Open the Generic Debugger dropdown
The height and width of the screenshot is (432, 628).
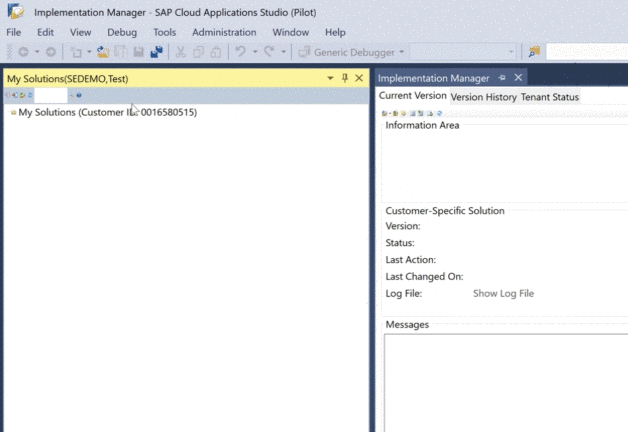[x=402, y=52]
